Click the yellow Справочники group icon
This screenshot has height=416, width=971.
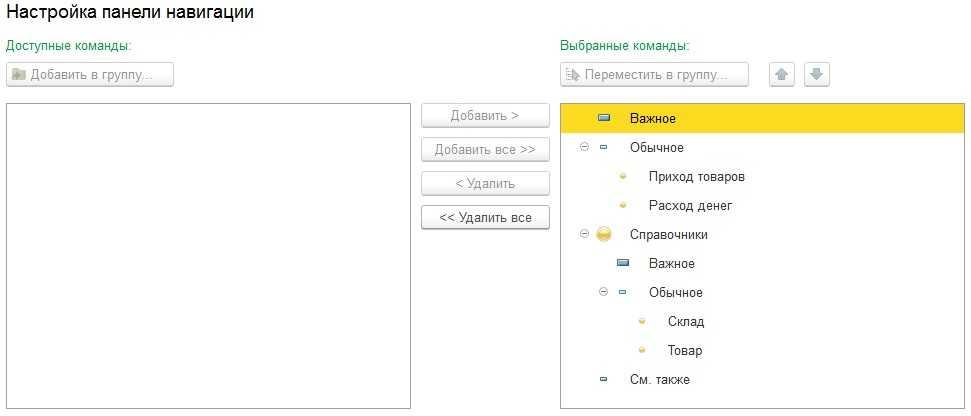(x=604, y=235)
